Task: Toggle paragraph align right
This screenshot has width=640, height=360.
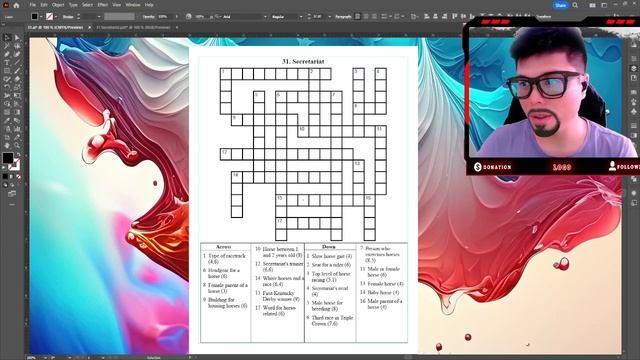Action: [x=374, y=16]
